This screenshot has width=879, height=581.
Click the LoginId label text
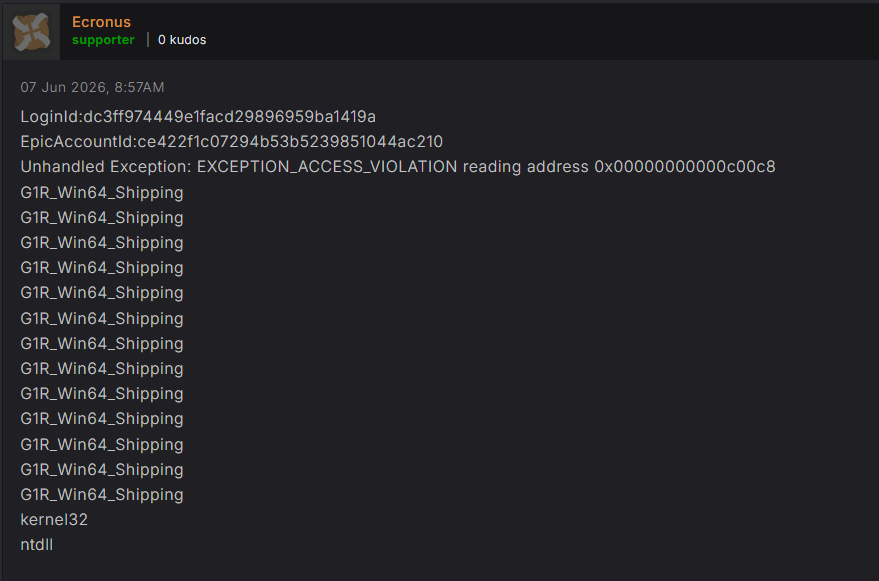coord(52,117)
